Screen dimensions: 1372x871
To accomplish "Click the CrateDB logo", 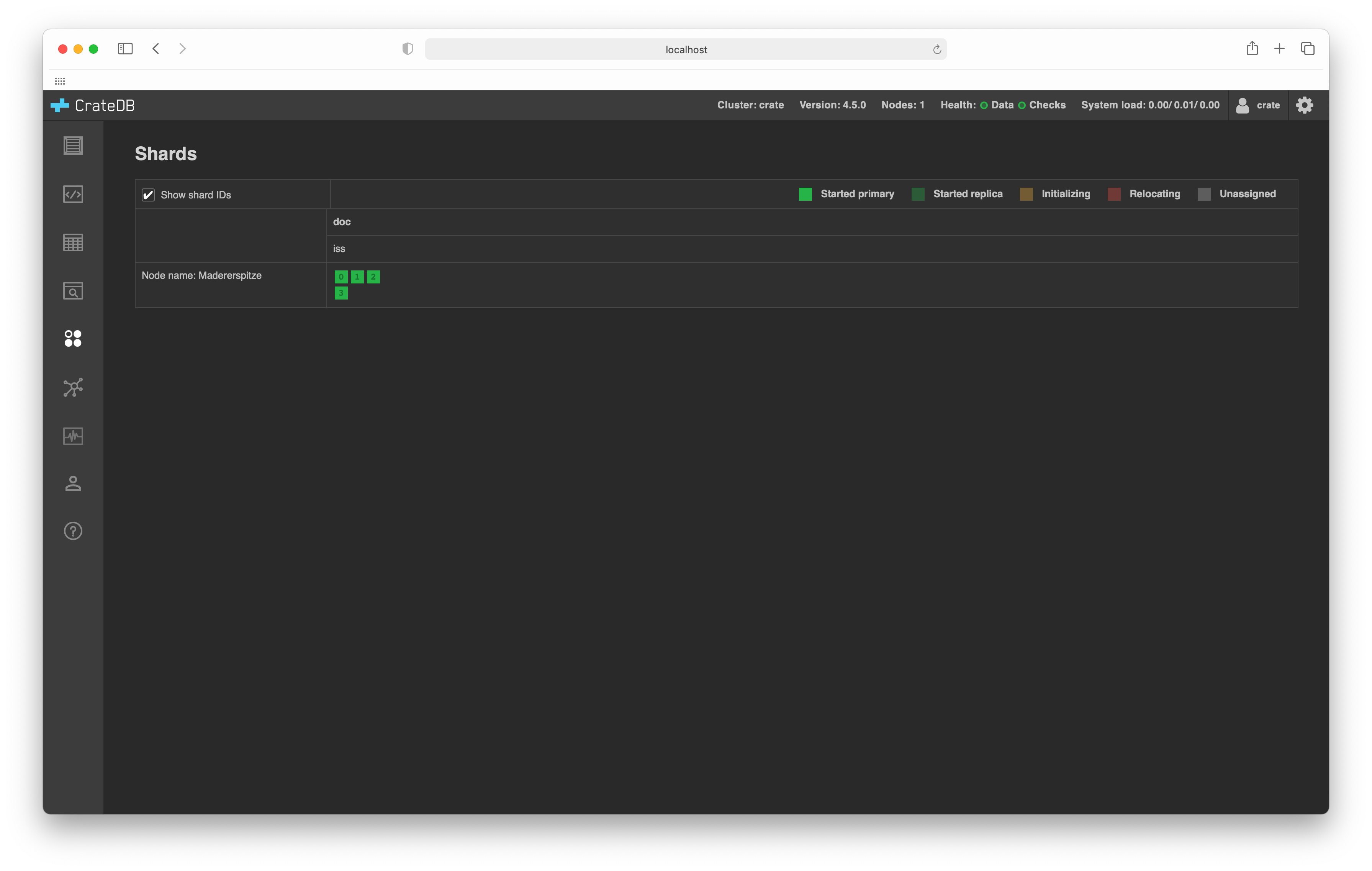I will pyautogui.click(x=93, y=105).
